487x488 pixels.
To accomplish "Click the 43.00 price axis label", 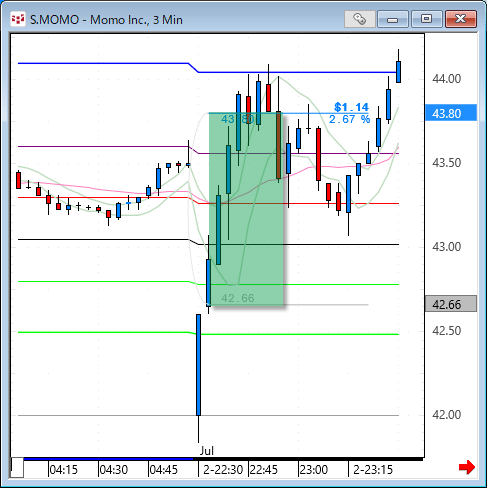I will point(447,247).
